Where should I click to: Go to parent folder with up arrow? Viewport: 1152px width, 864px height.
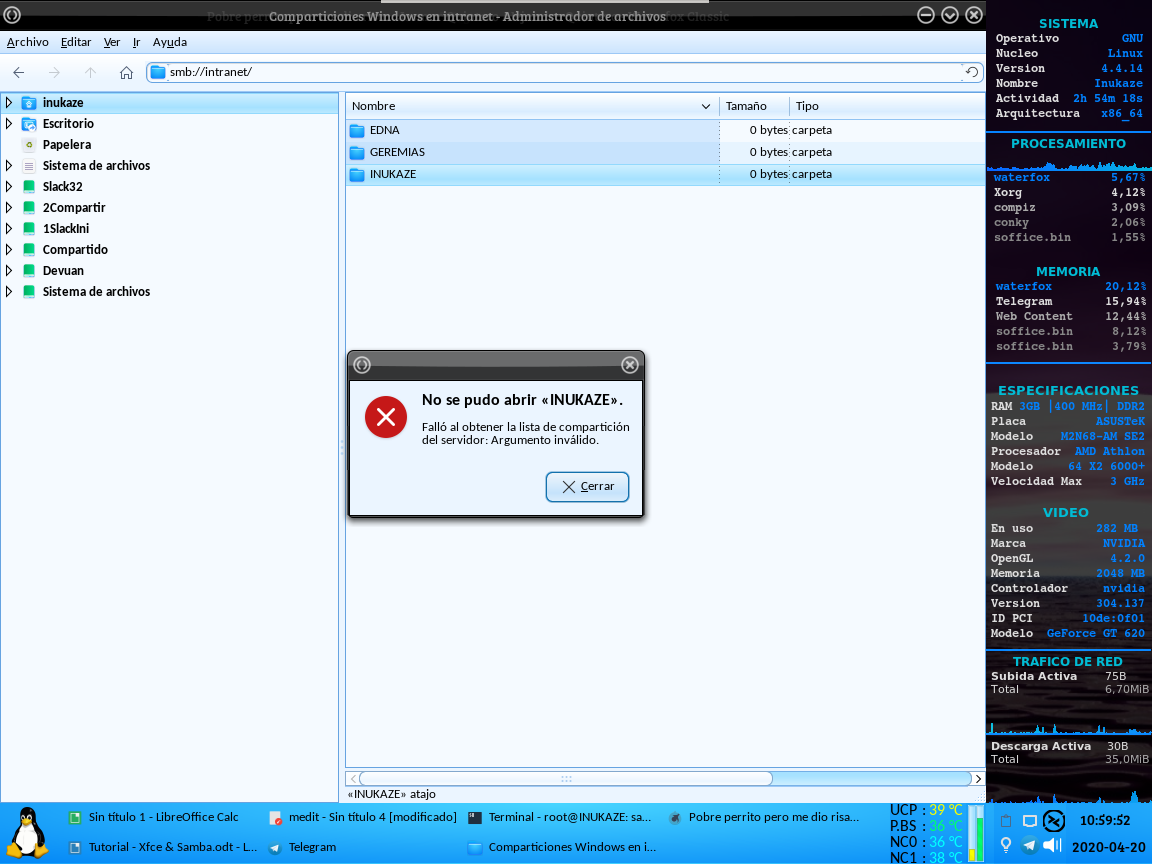(x=90, y=72)
